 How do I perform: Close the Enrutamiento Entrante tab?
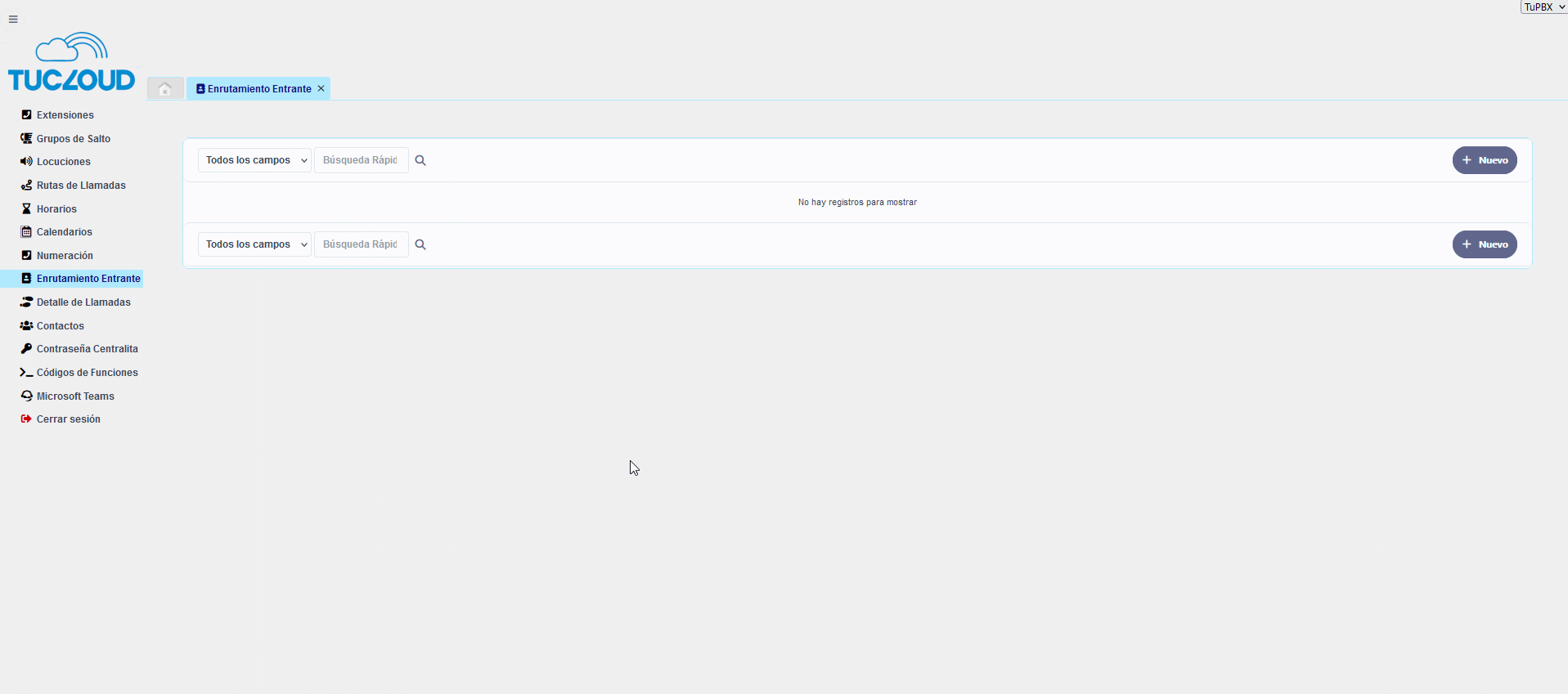[321, 88]
